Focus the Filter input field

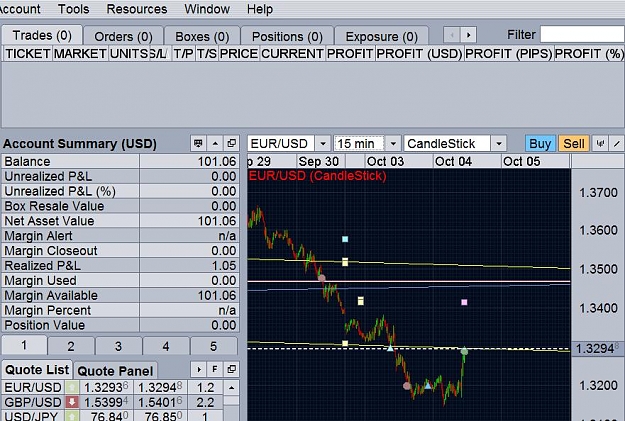tap(582, 35)
